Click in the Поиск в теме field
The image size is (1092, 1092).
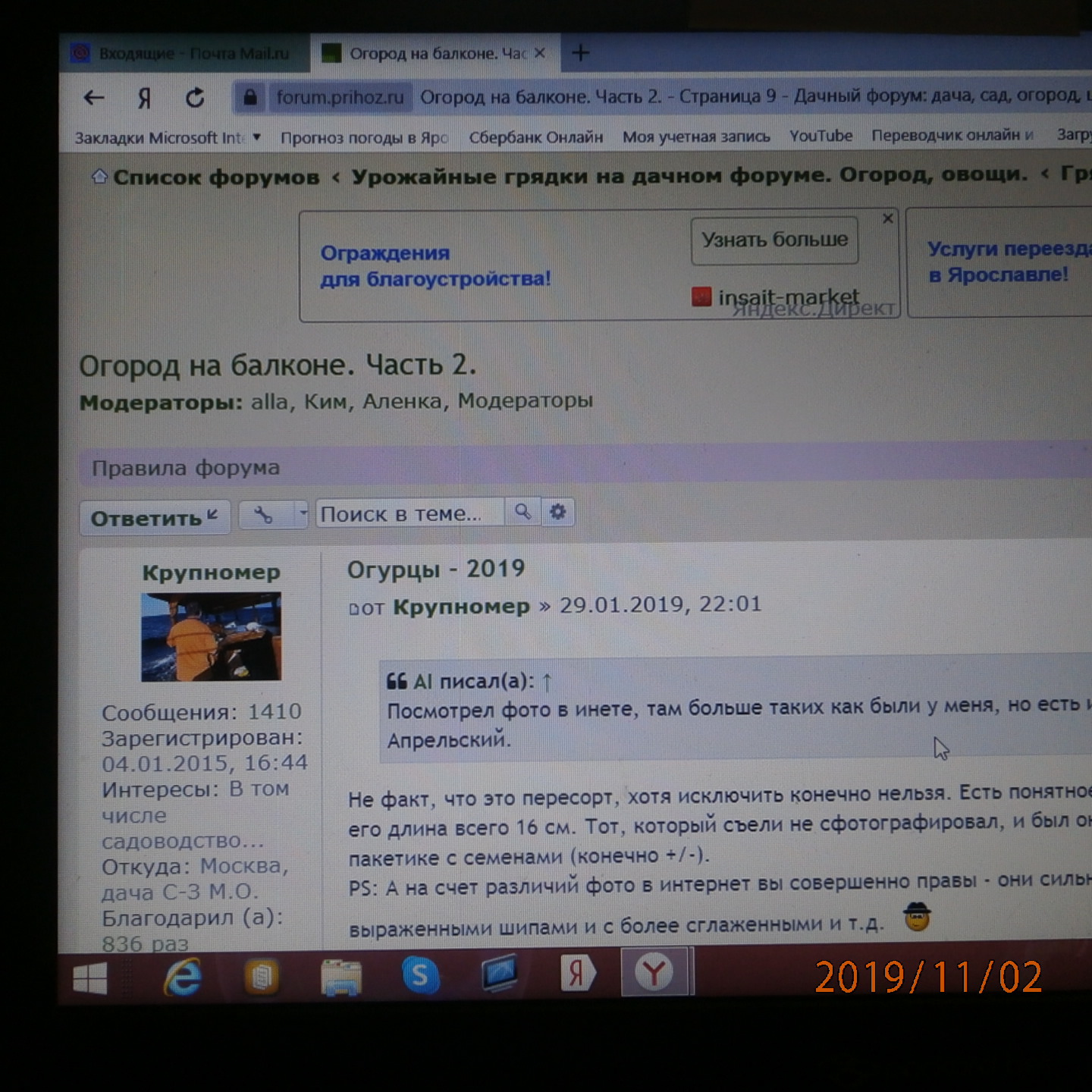(409, 513)
